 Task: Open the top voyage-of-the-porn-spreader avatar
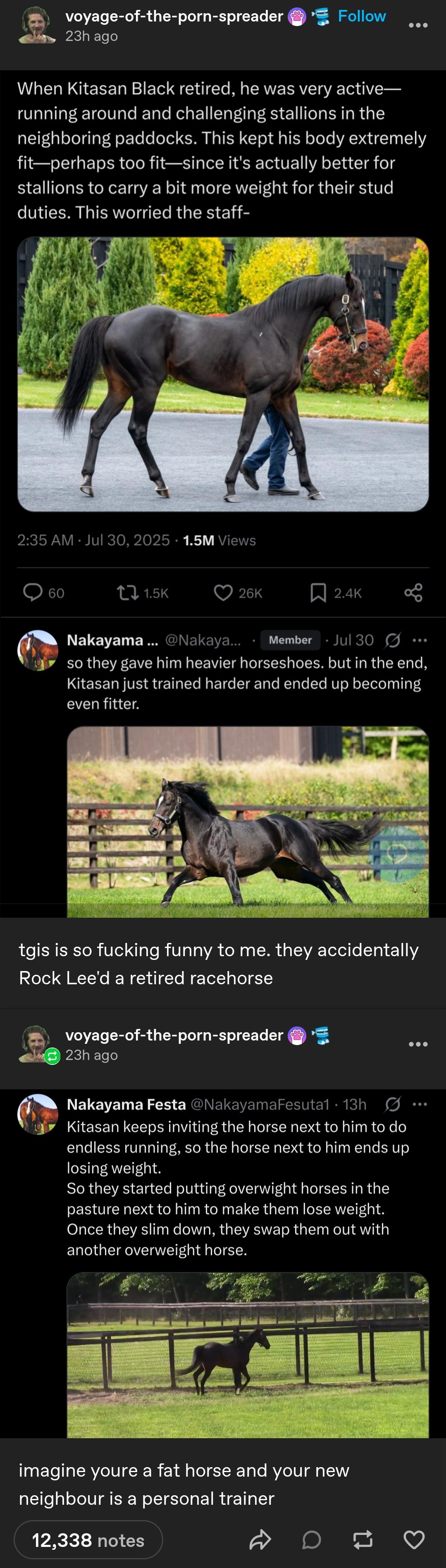click(x=37, y=26)
